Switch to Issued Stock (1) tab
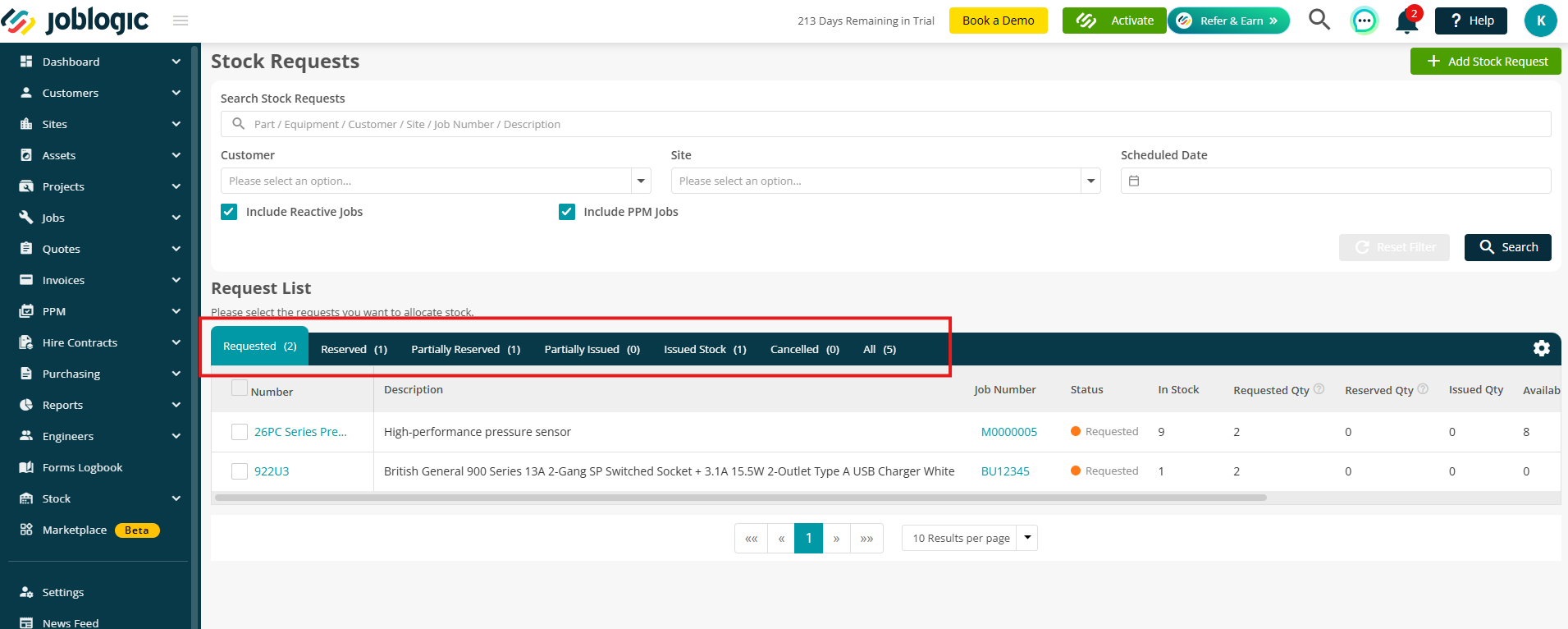 point(705,349)
